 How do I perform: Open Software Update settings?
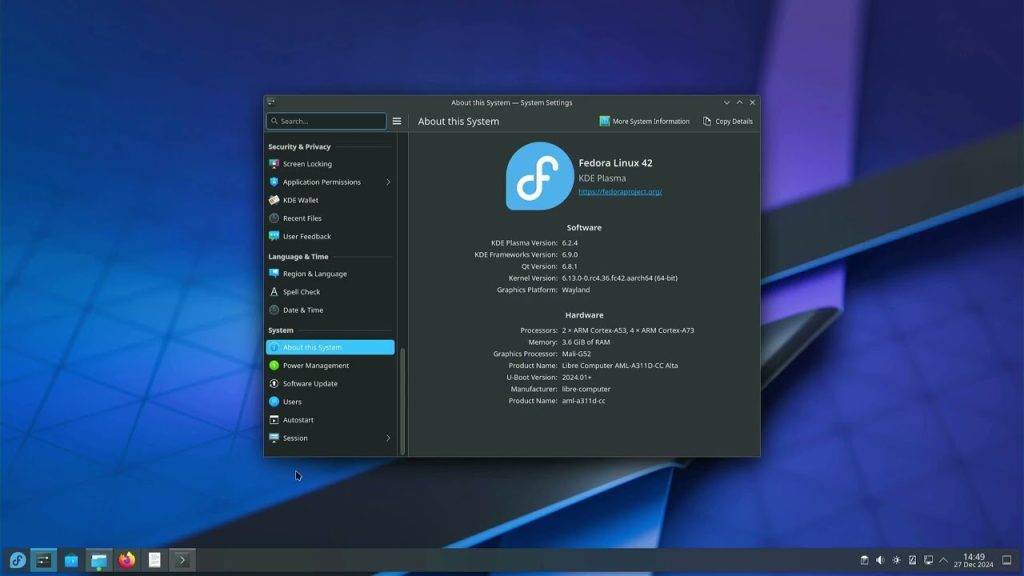pos(330,383)
